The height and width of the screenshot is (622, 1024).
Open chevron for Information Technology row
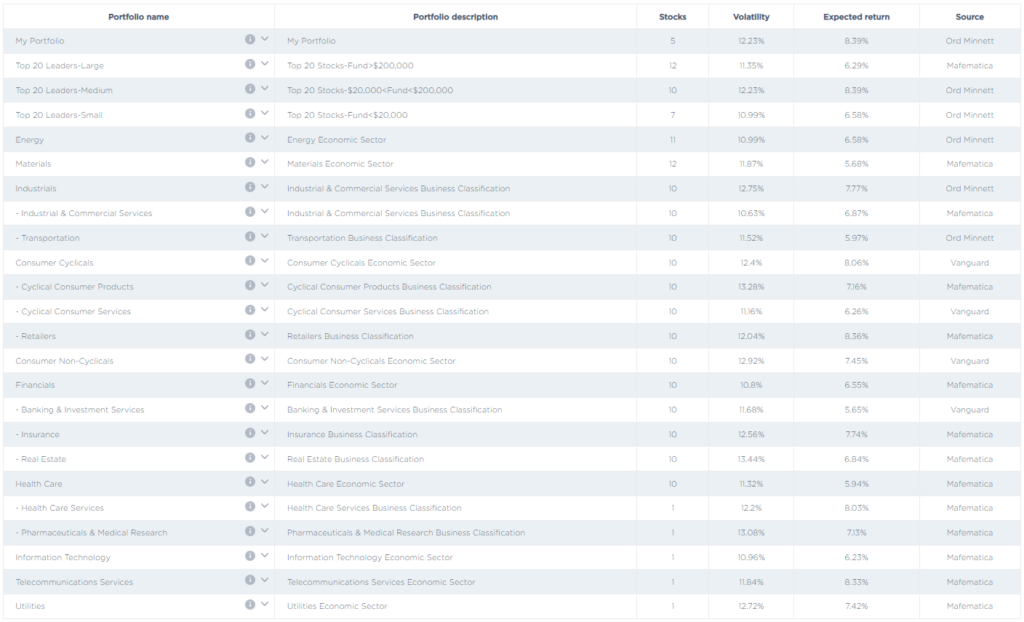pos(264,555)
